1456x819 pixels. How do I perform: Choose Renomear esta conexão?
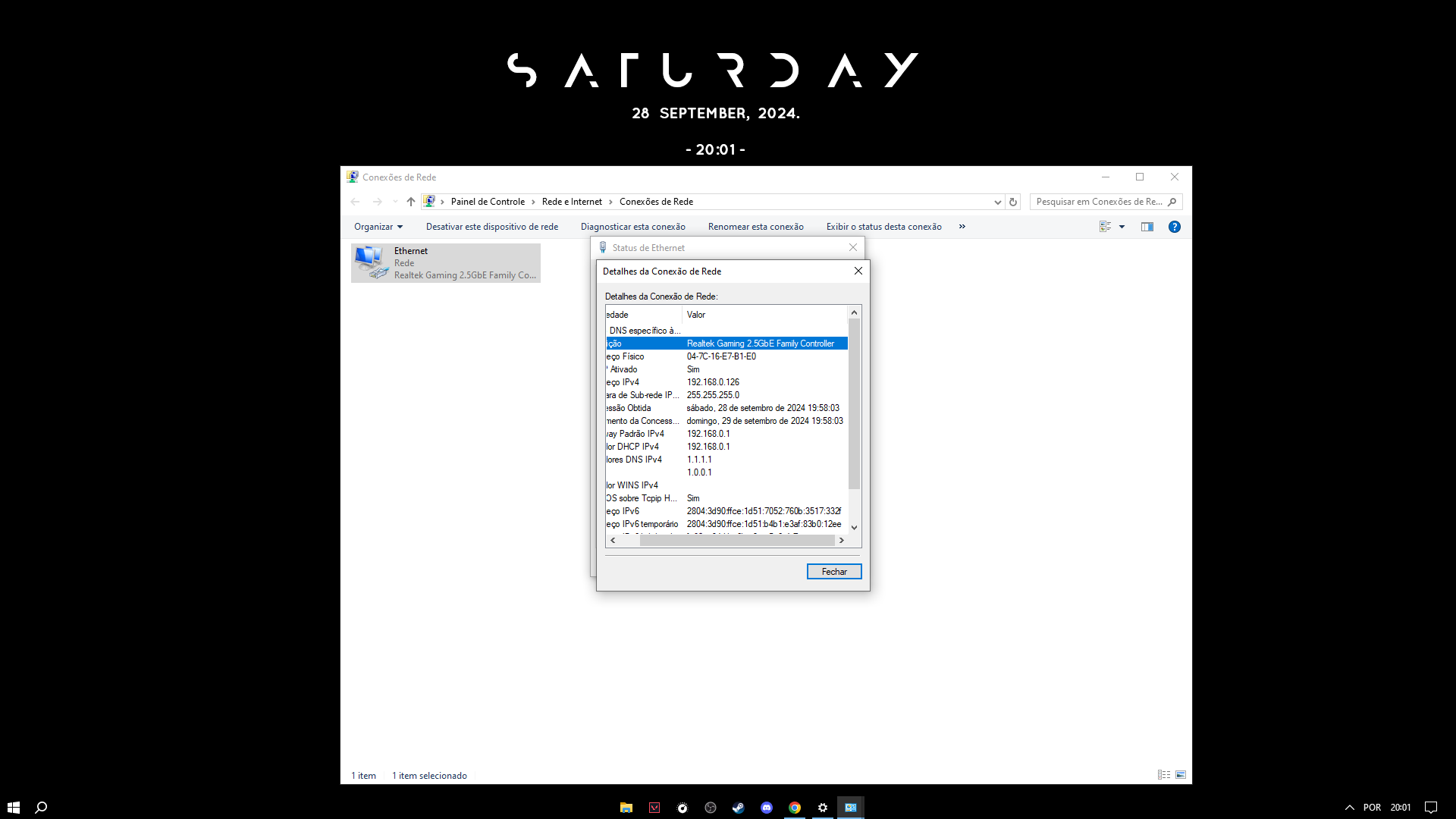756,227
